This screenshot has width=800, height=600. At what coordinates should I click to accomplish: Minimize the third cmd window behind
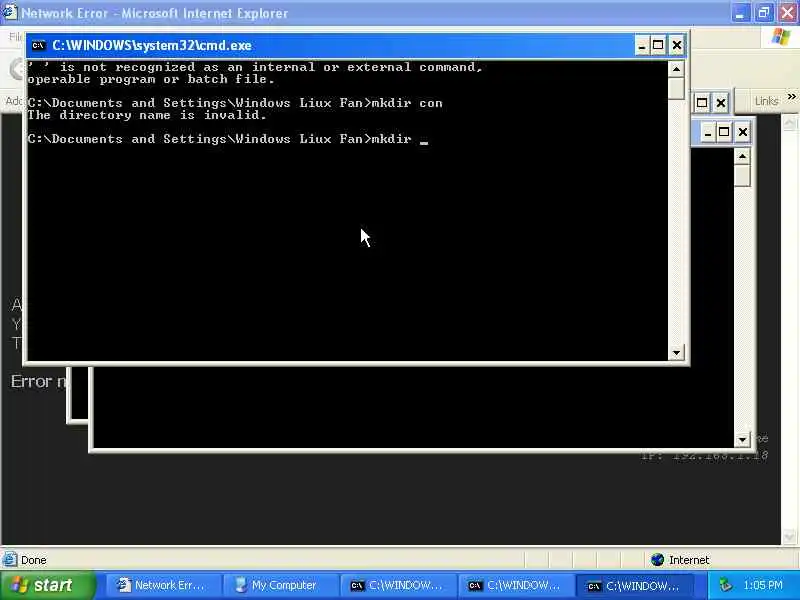click(707, 133)
